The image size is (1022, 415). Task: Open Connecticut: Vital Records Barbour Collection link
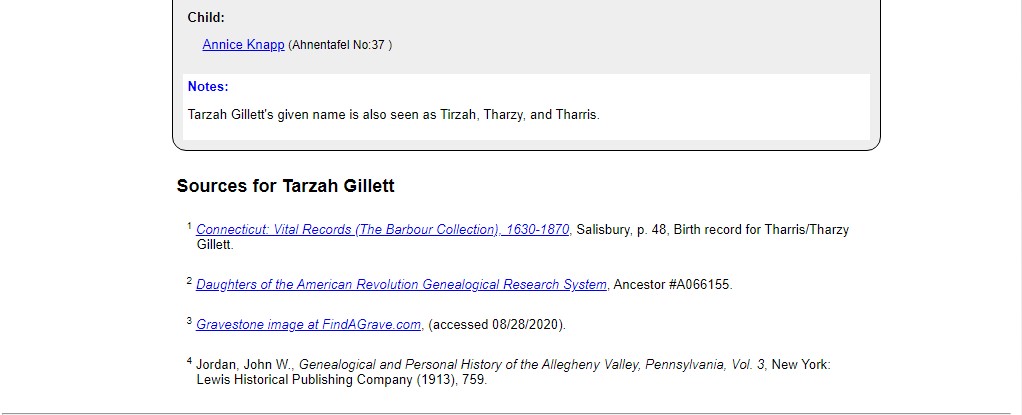(383, 229)
